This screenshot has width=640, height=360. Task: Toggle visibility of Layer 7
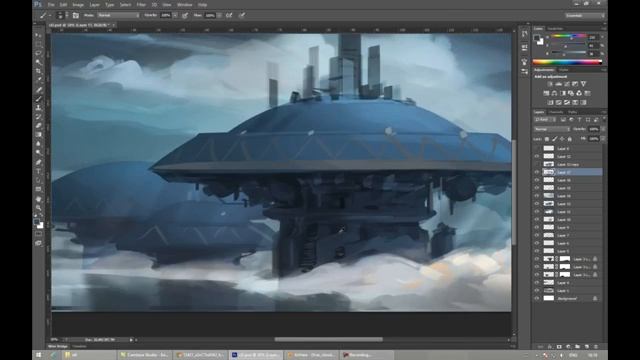[537, 236]
